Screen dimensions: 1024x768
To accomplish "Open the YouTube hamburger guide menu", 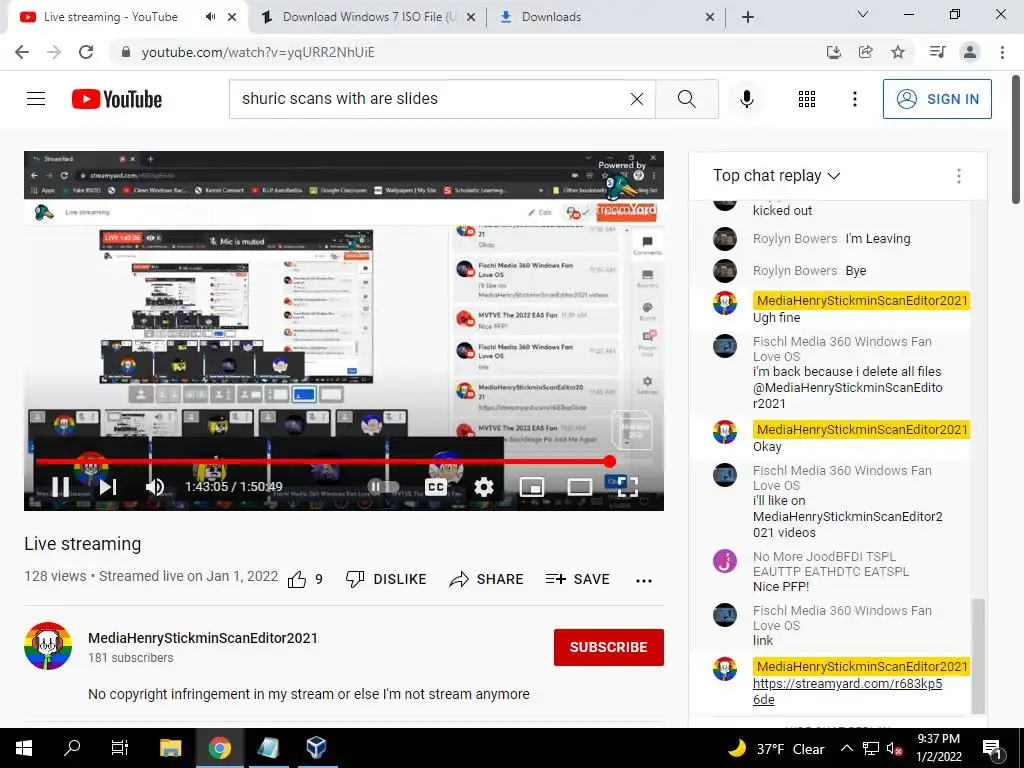I will pos(36,99).
